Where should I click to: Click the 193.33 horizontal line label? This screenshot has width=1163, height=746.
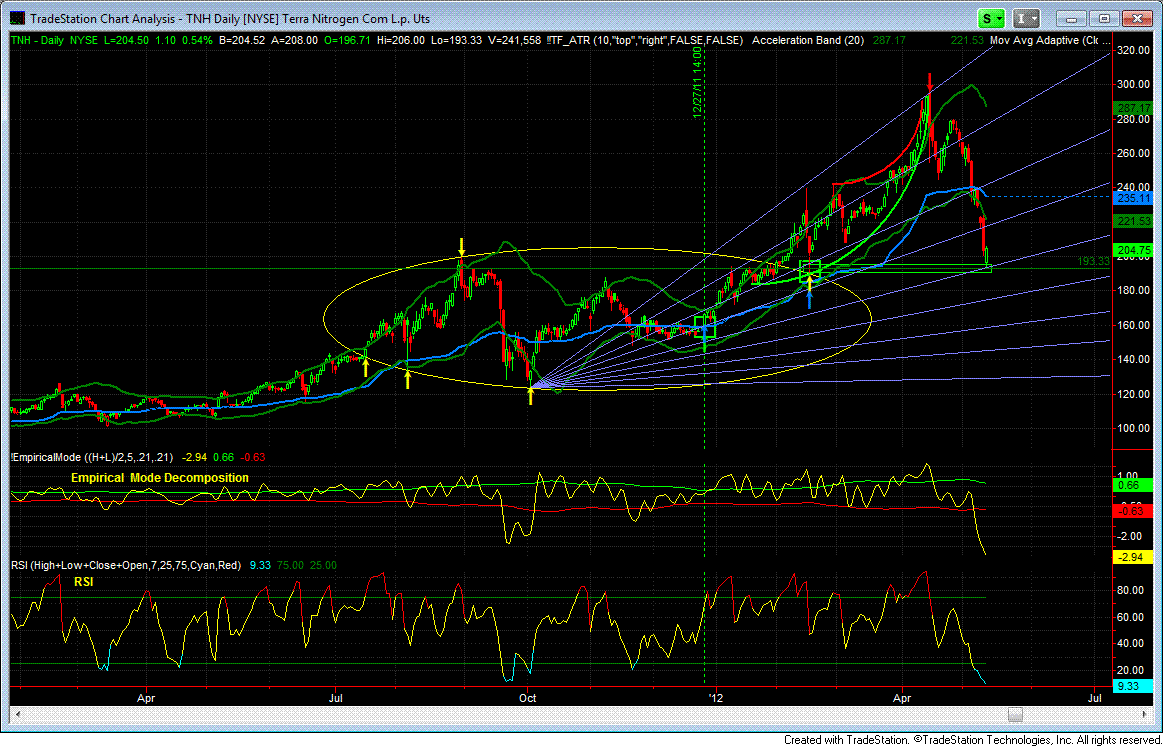tap(1094, 262)
